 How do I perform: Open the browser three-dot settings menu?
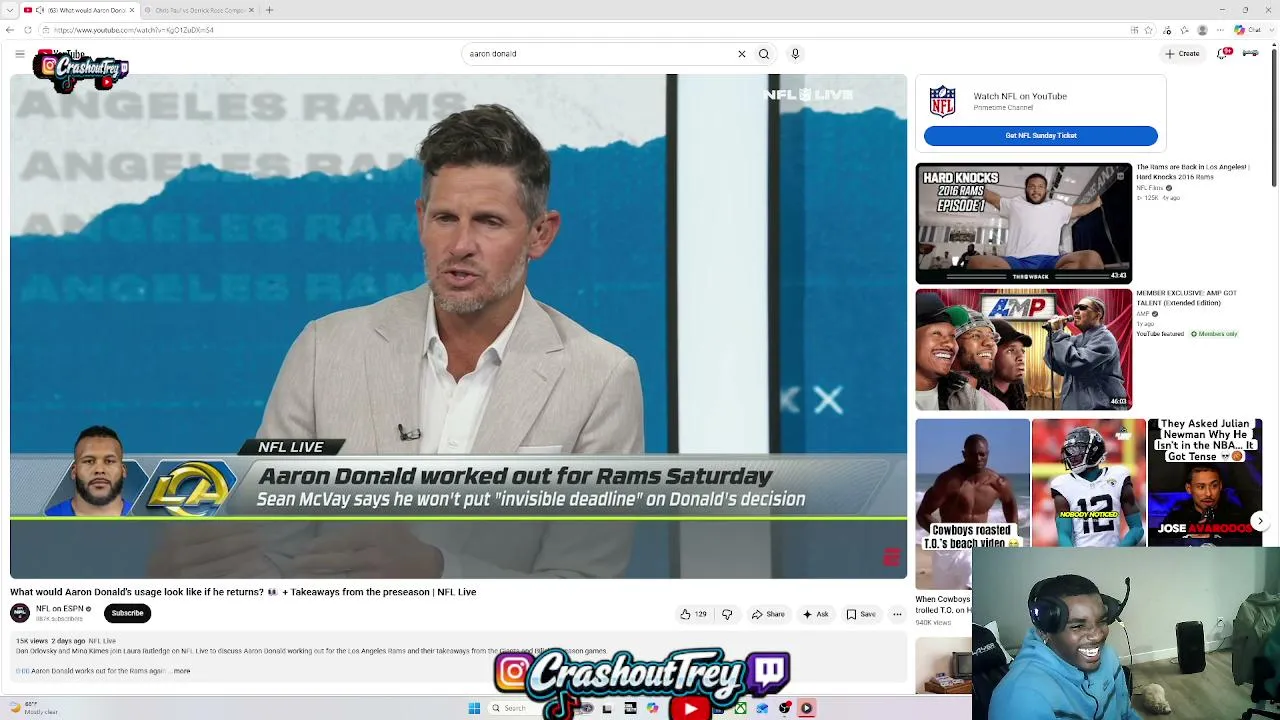pos(1220,30)
